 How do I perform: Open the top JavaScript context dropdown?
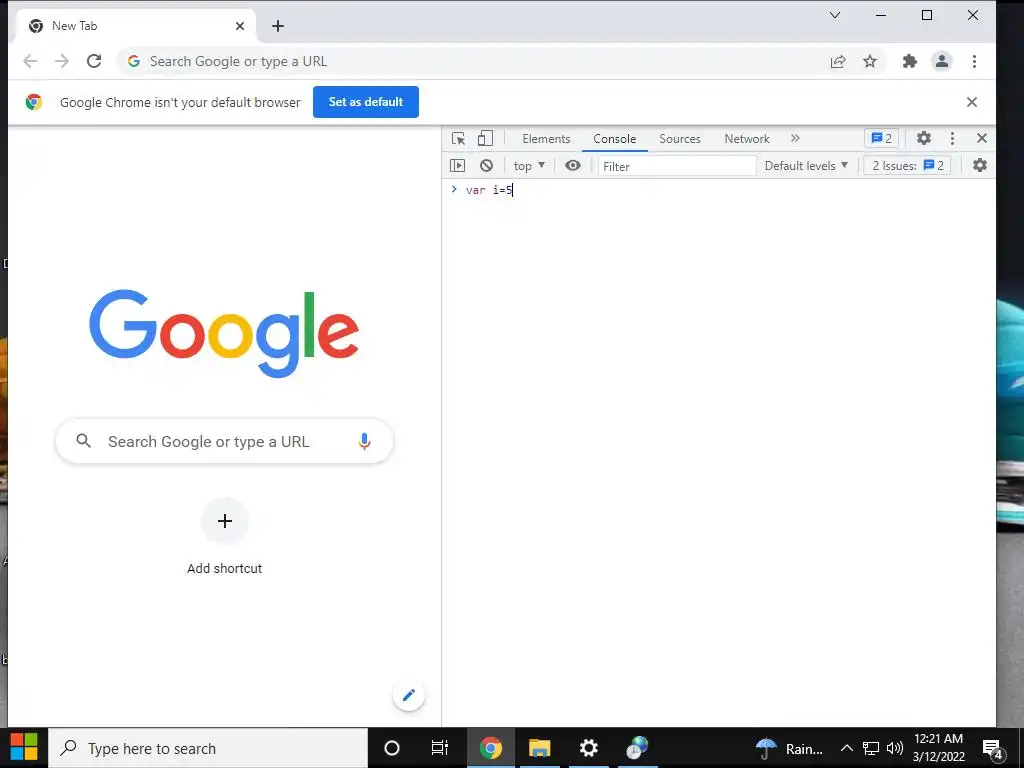pos(529,166)
